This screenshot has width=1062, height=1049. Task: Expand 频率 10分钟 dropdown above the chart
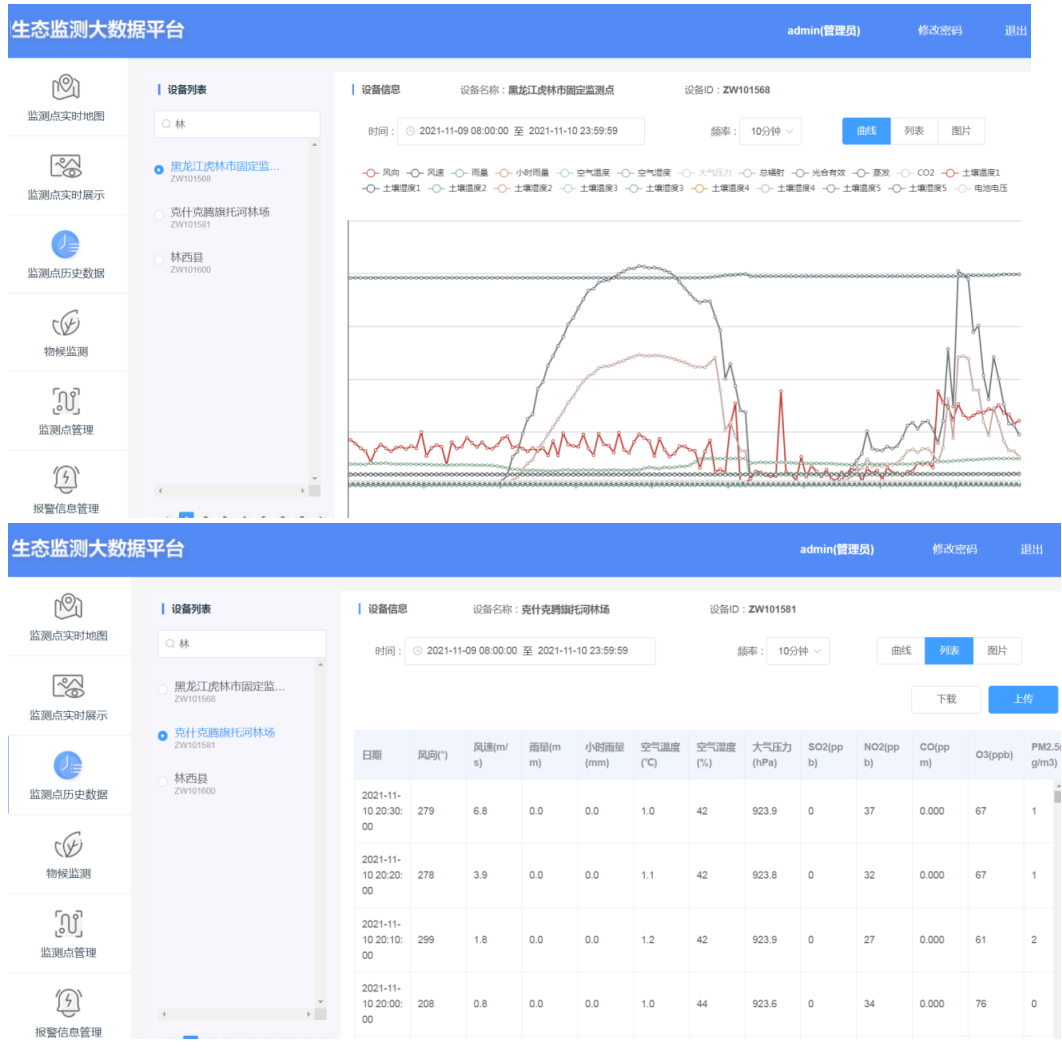[x=769, y=131]
